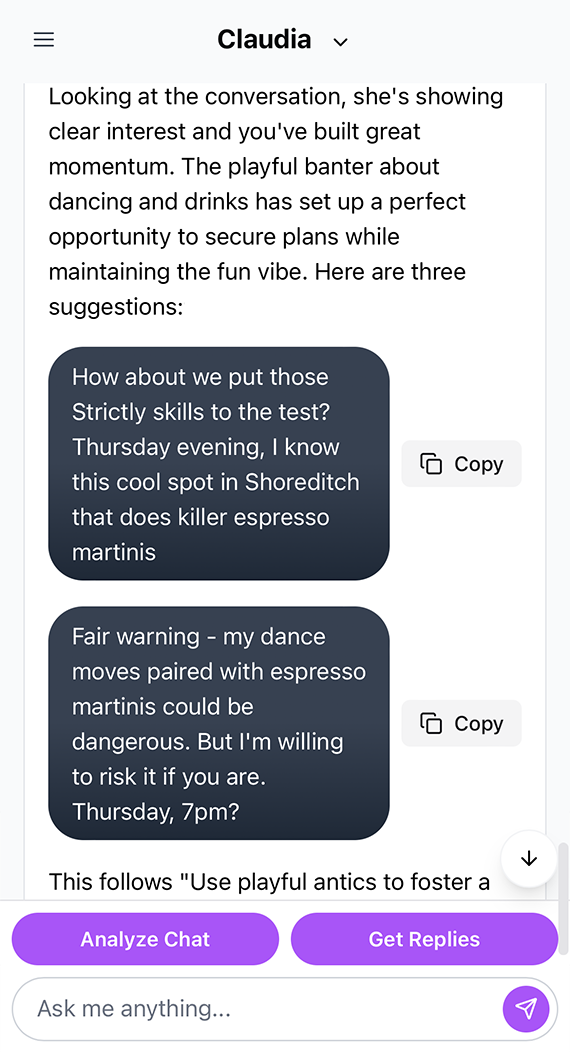Jump to bottom with down-arrow button
This screenshot has width=570, height=1052.
click(529, 859)
